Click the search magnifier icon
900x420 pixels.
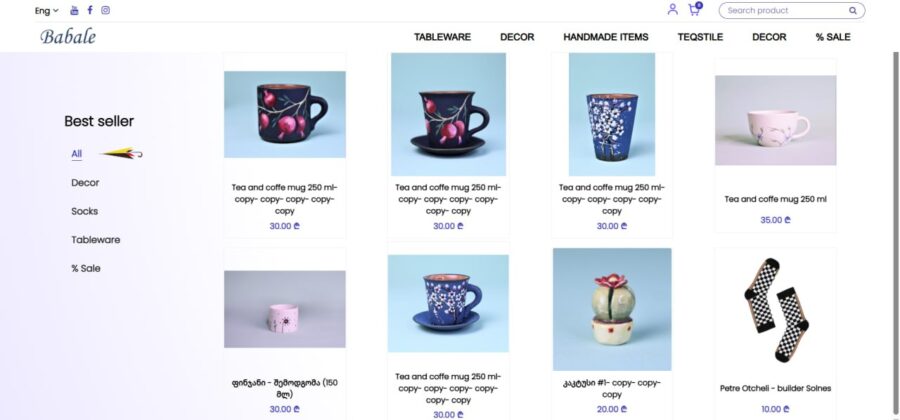(853, 10)
